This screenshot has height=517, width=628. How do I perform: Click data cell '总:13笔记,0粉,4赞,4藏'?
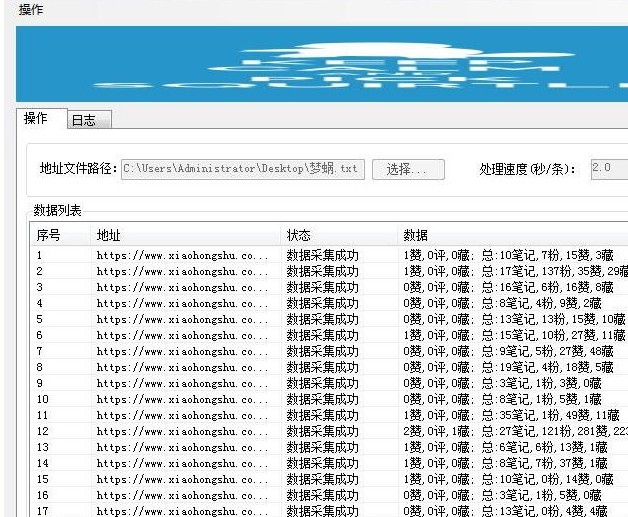point(545,511)
